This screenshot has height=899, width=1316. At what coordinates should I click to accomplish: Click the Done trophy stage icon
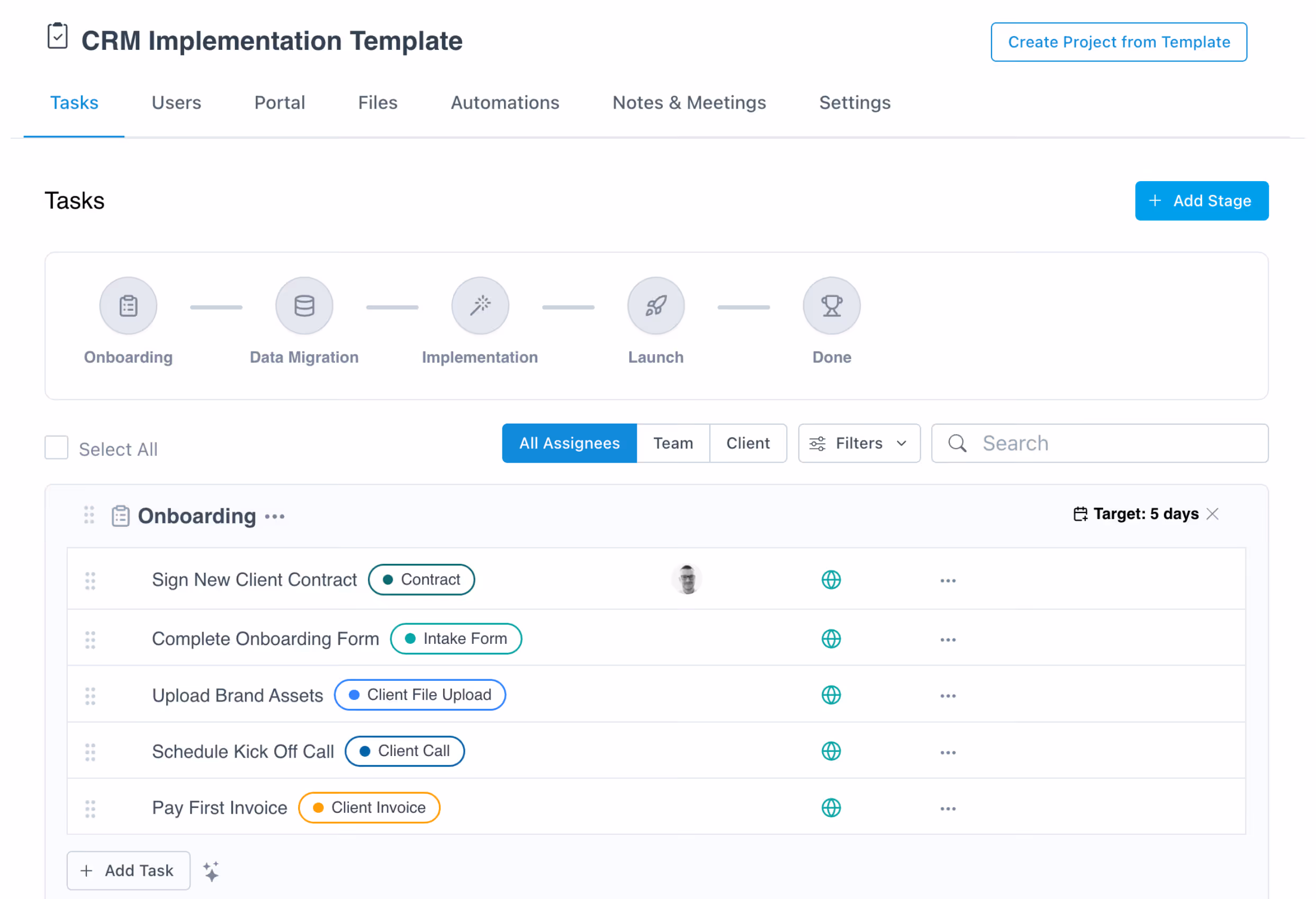pyautogui.click(x=831, y=306)
